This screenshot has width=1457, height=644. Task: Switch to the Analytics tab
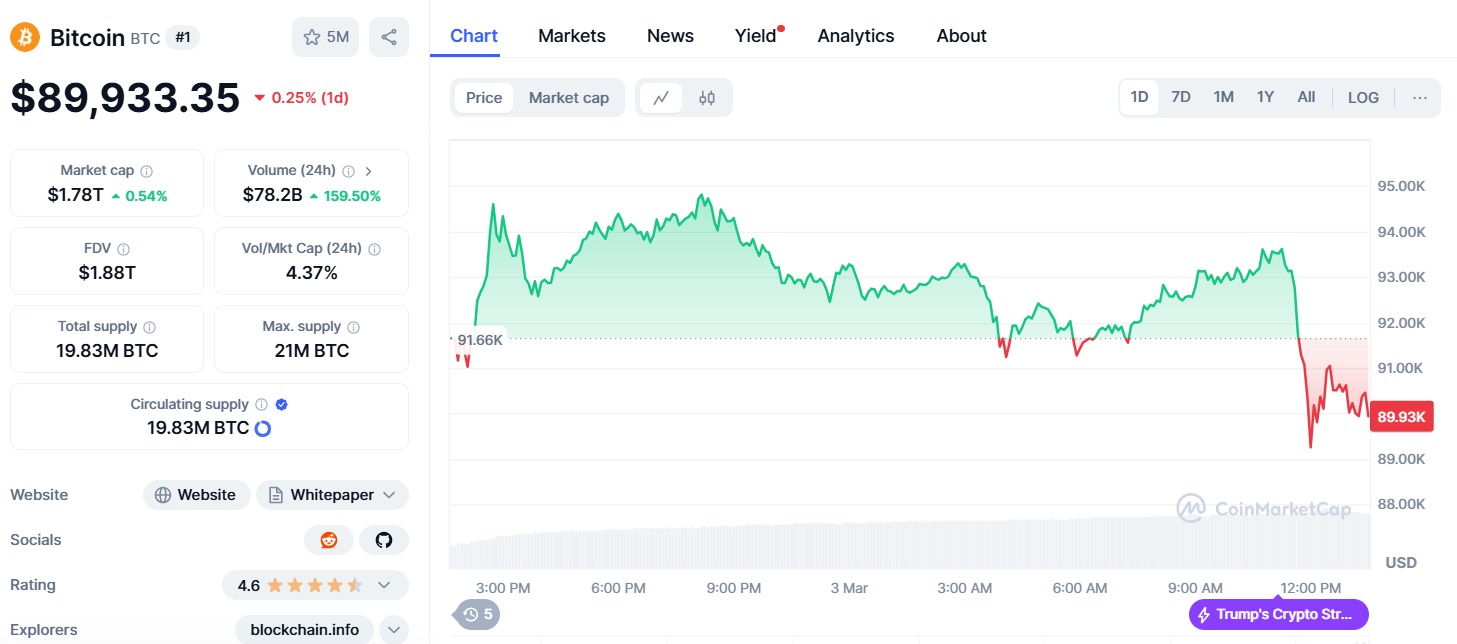coord(856,36)
